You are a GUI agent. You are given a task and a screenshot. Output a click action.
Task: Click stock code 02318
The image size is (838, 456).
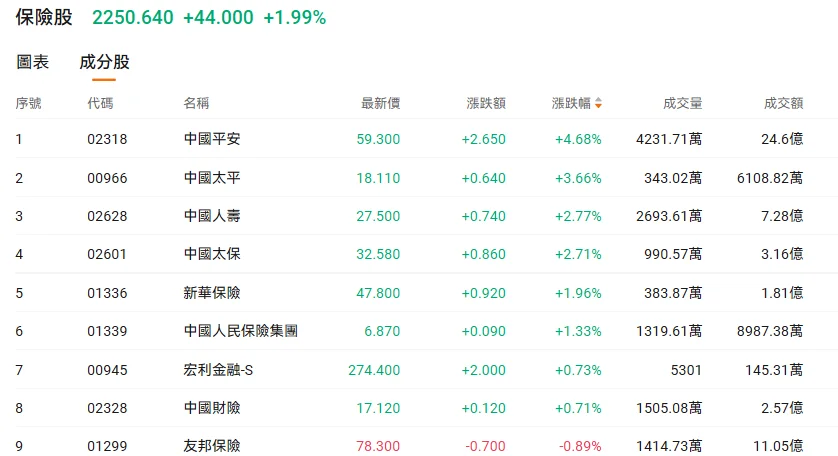pos(107,139)
